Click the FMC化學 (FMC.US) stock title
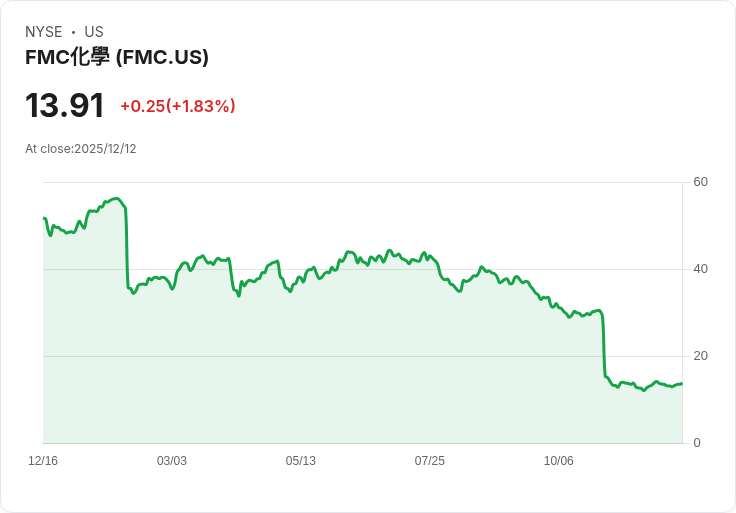736x513 pixels. pos(117,57)
